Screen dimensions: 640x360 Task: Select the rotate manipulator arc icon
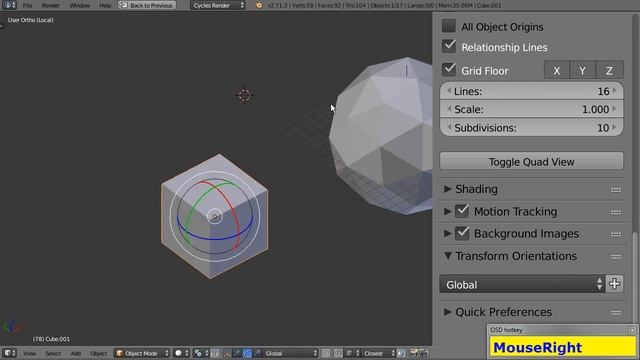[x=247, y=353]
